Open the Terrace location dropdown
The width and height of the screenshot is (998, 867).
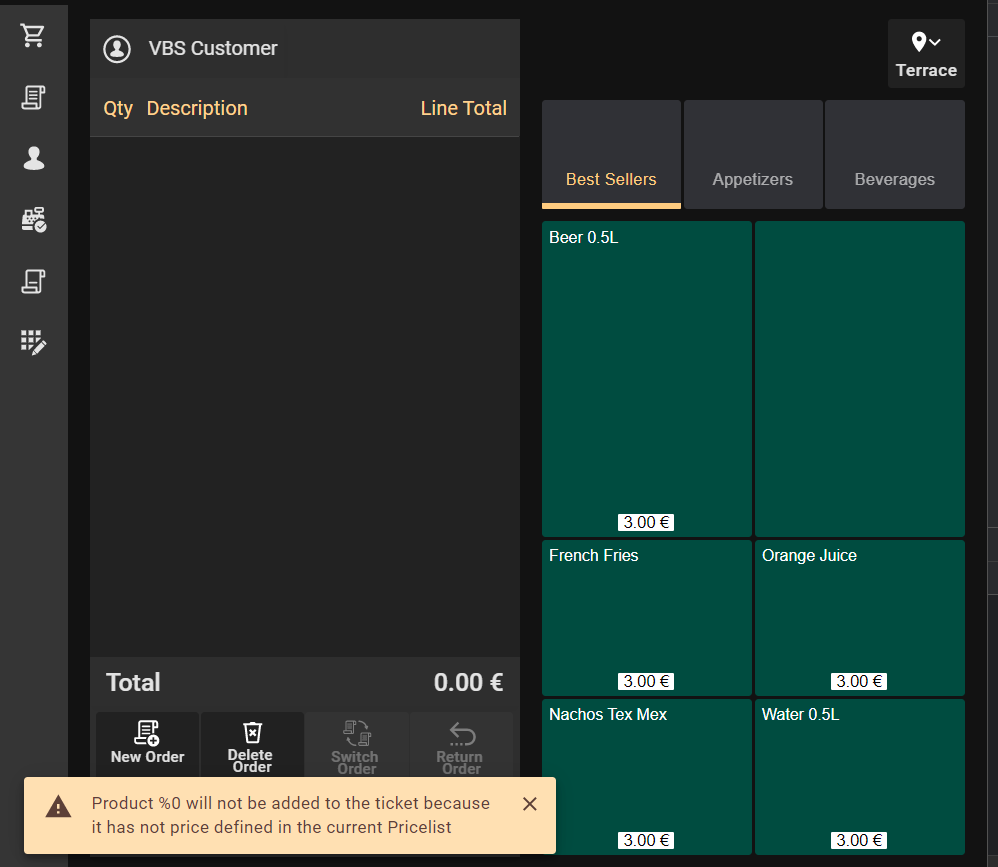pyautogui.click(x=926, y=54)
